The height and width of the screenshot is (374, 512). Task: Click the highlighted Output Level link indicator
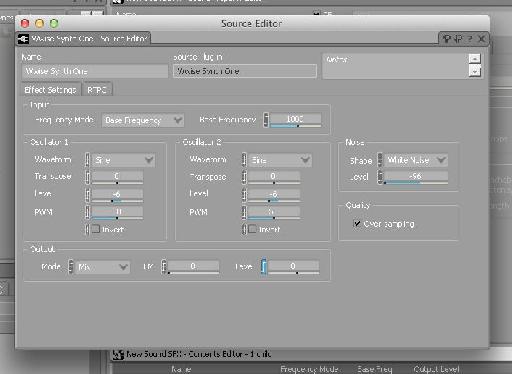click(264, 267)
